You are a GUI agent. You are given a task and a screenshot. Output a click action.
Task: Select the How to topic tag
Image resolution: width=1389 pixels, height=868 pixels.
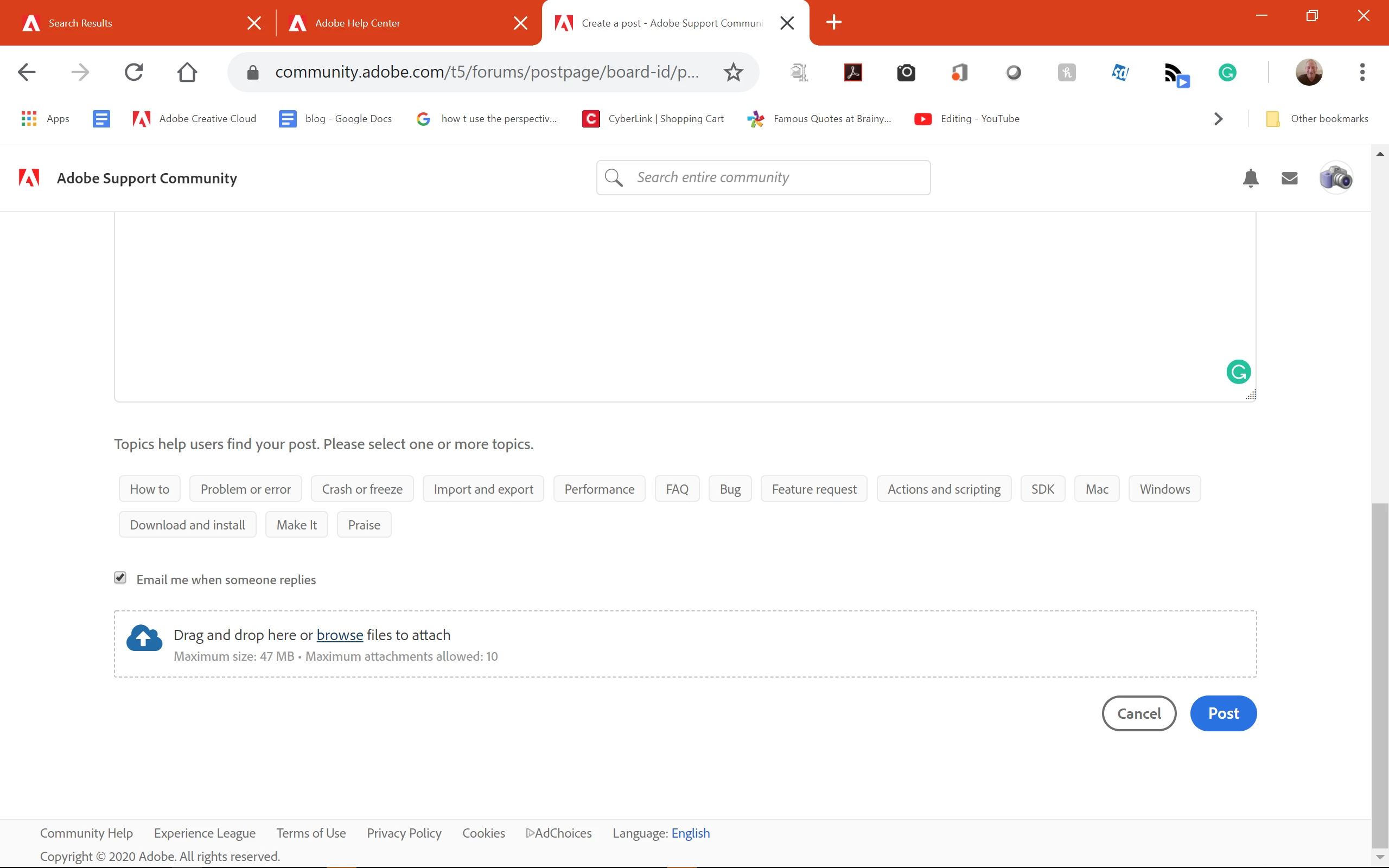click(x=149, y=489)
